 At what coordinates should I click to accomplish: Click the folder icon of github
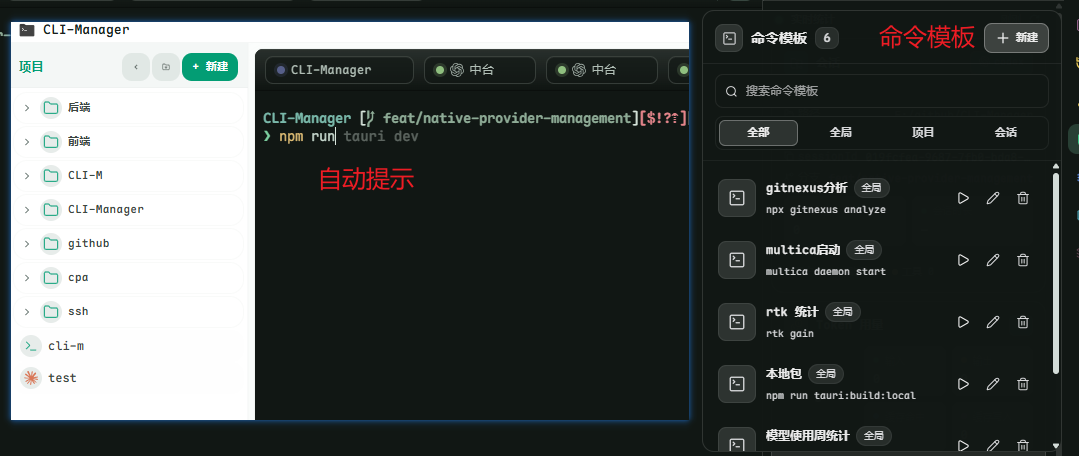51,243
